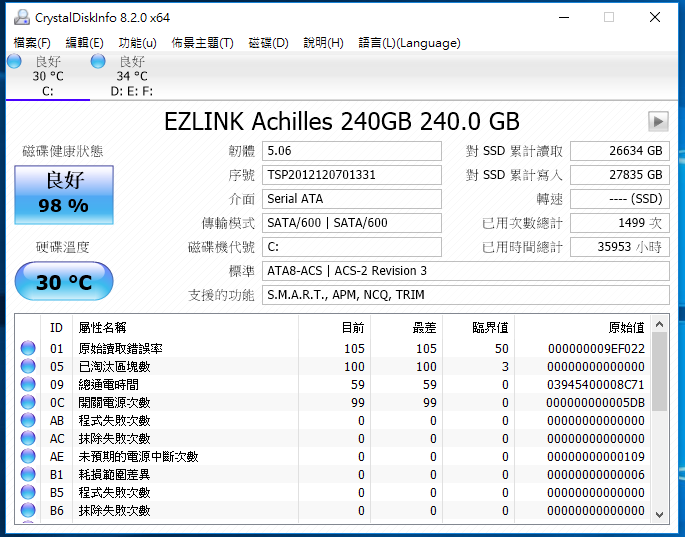Click the 最差 column header

407,327
